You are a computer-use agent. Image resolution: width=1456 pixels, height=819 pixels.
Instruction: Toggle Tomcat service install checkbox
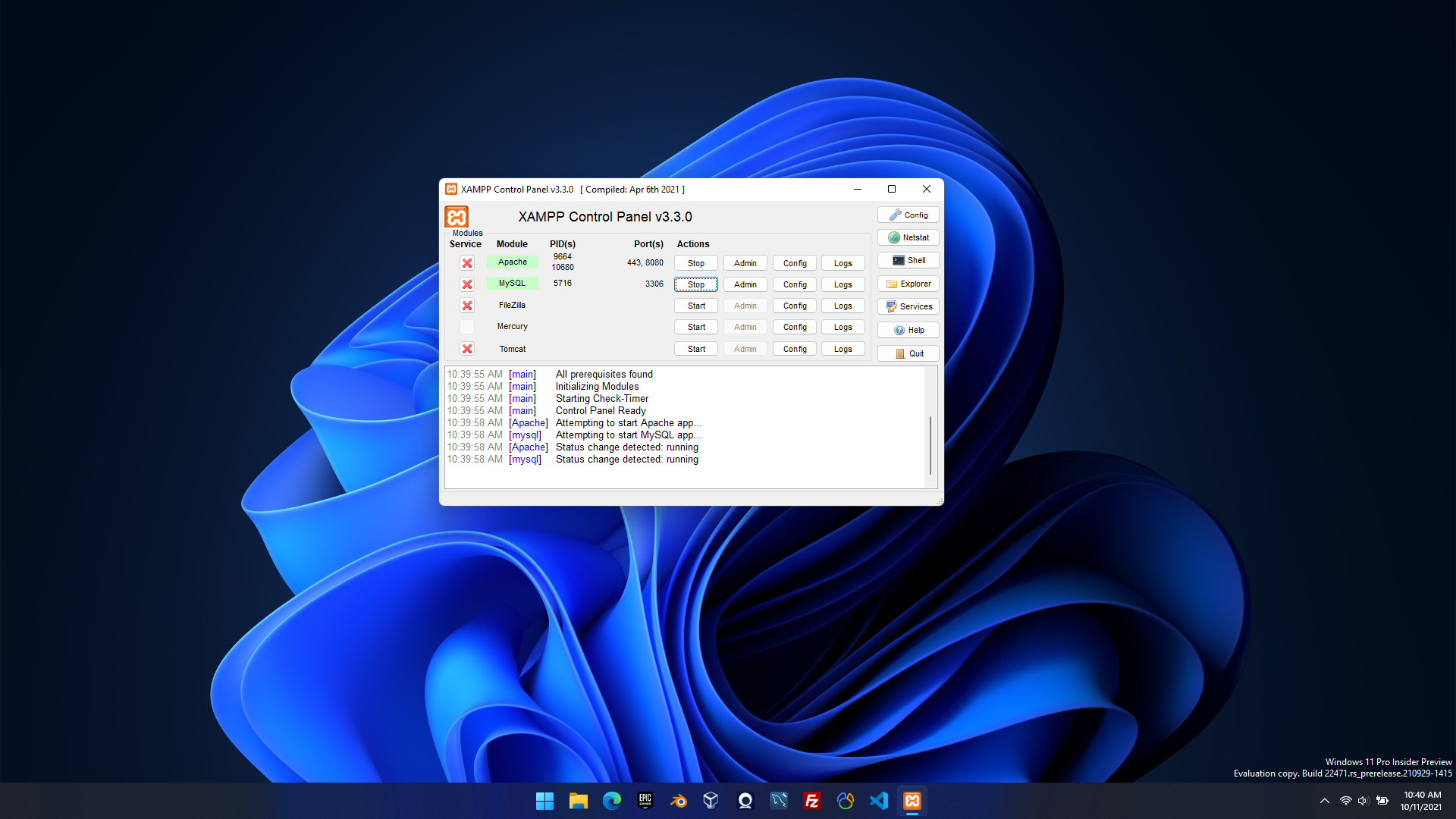coord(467,349)
